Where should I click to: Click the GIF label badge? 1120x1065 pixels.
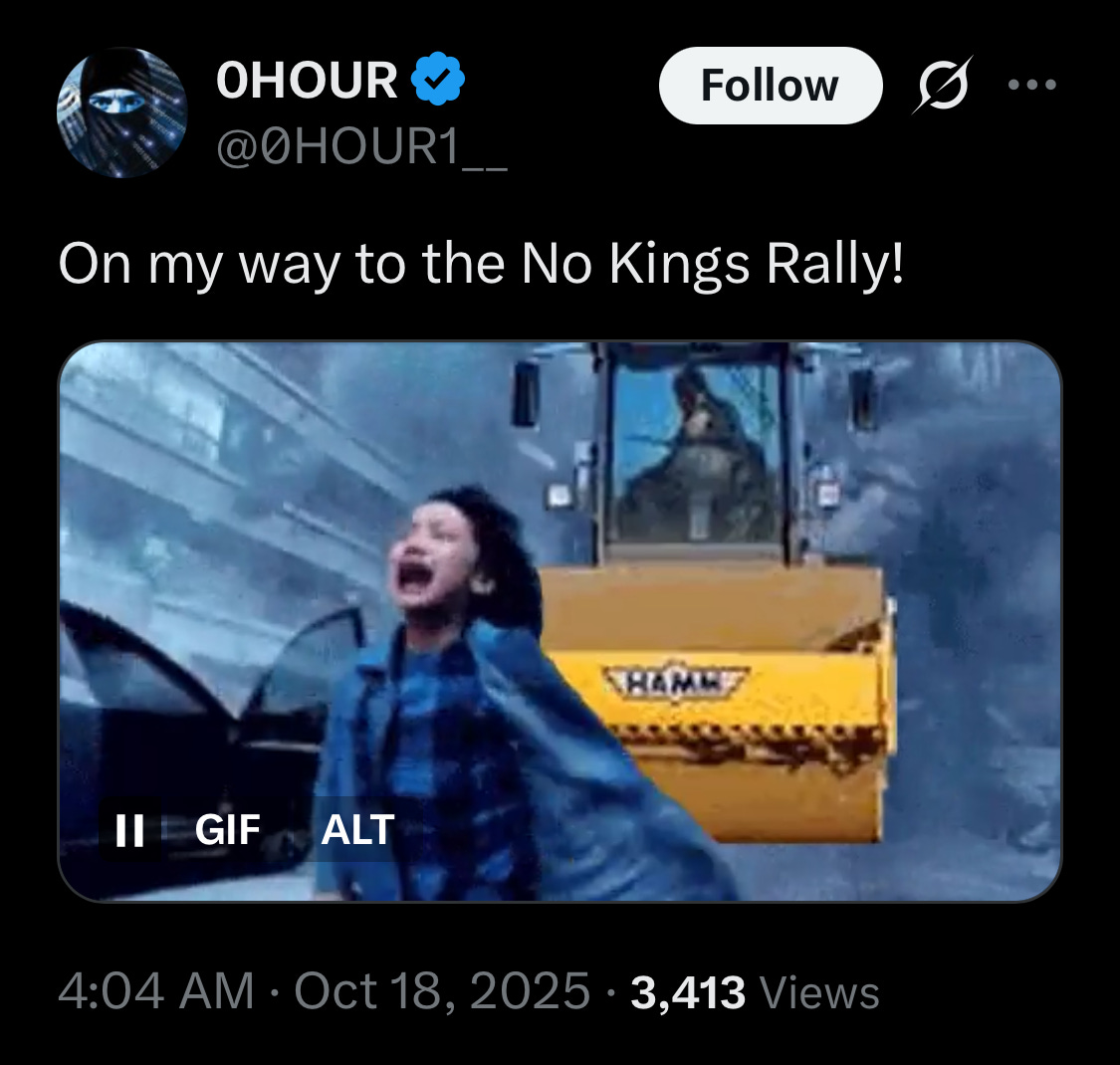(227, 830)
